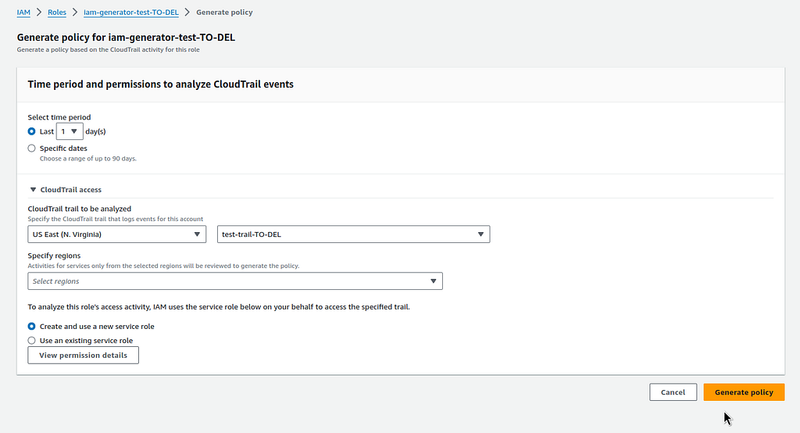This screenshot has height=433, width=800.
Task: Open the IAM breadcrumb link
Action: [x=23, y=12]
